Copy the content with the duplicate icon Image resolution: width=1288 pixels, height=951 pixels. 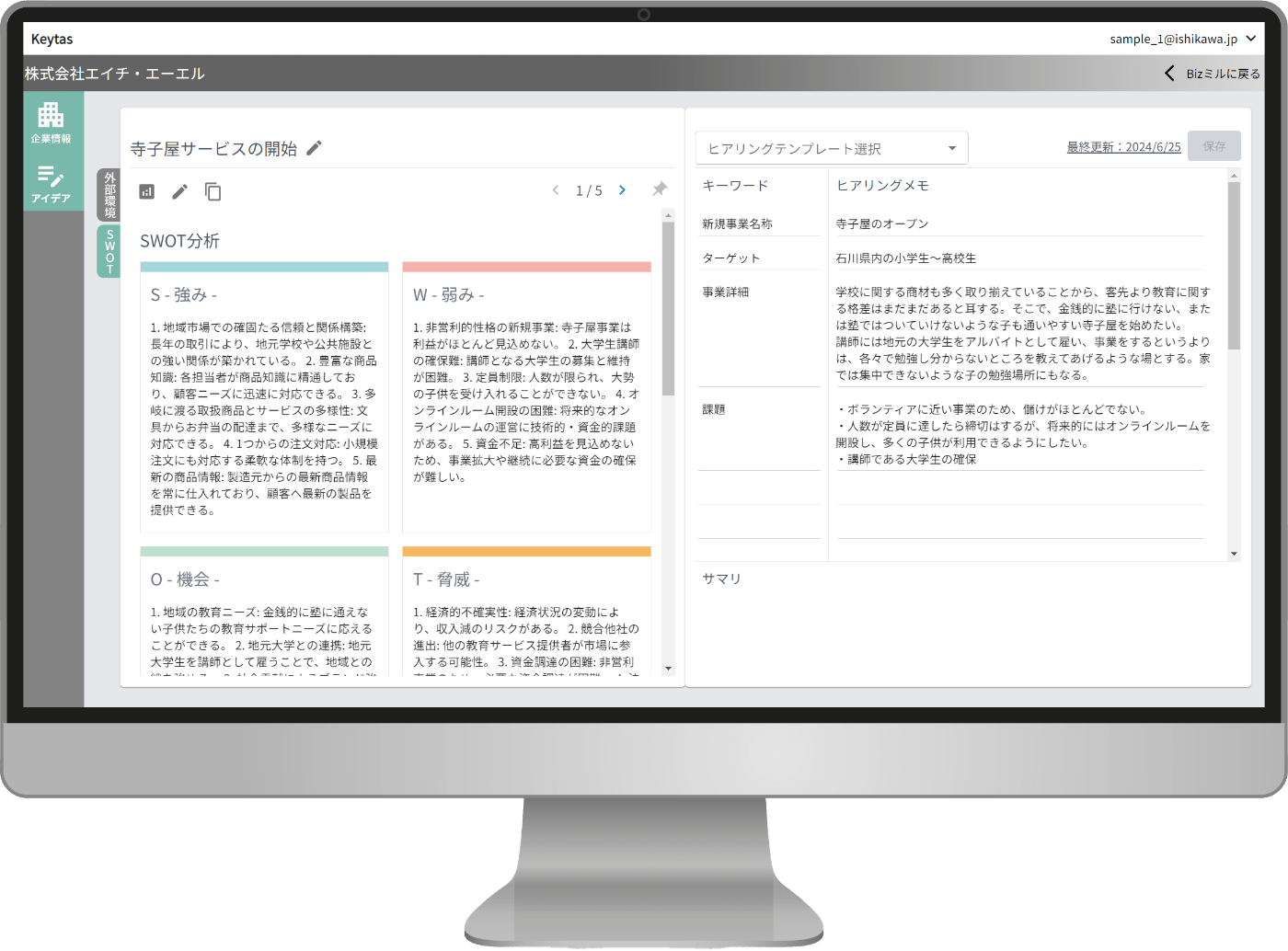[213, 191]
